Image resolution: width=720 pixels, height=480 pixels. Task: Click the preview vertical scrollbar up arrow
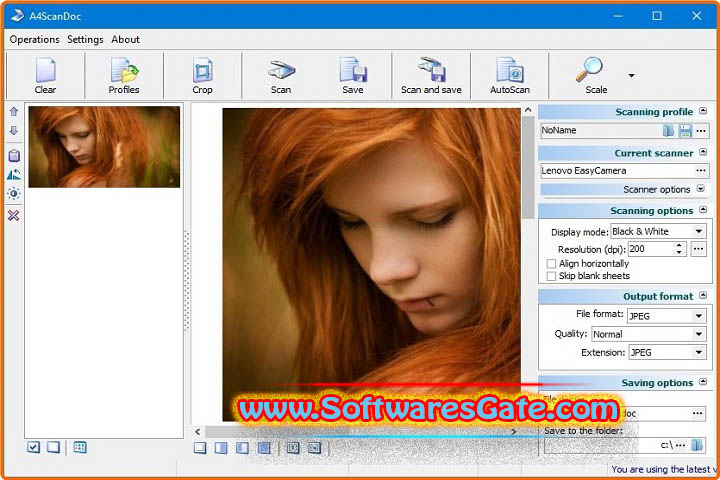[528, 110]
